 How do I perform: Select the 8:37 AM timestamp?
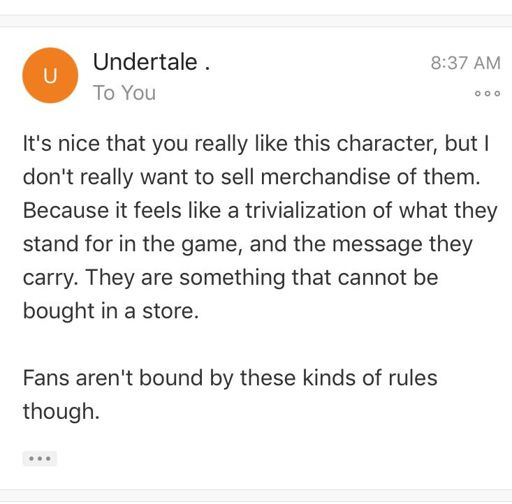[466, 63]
